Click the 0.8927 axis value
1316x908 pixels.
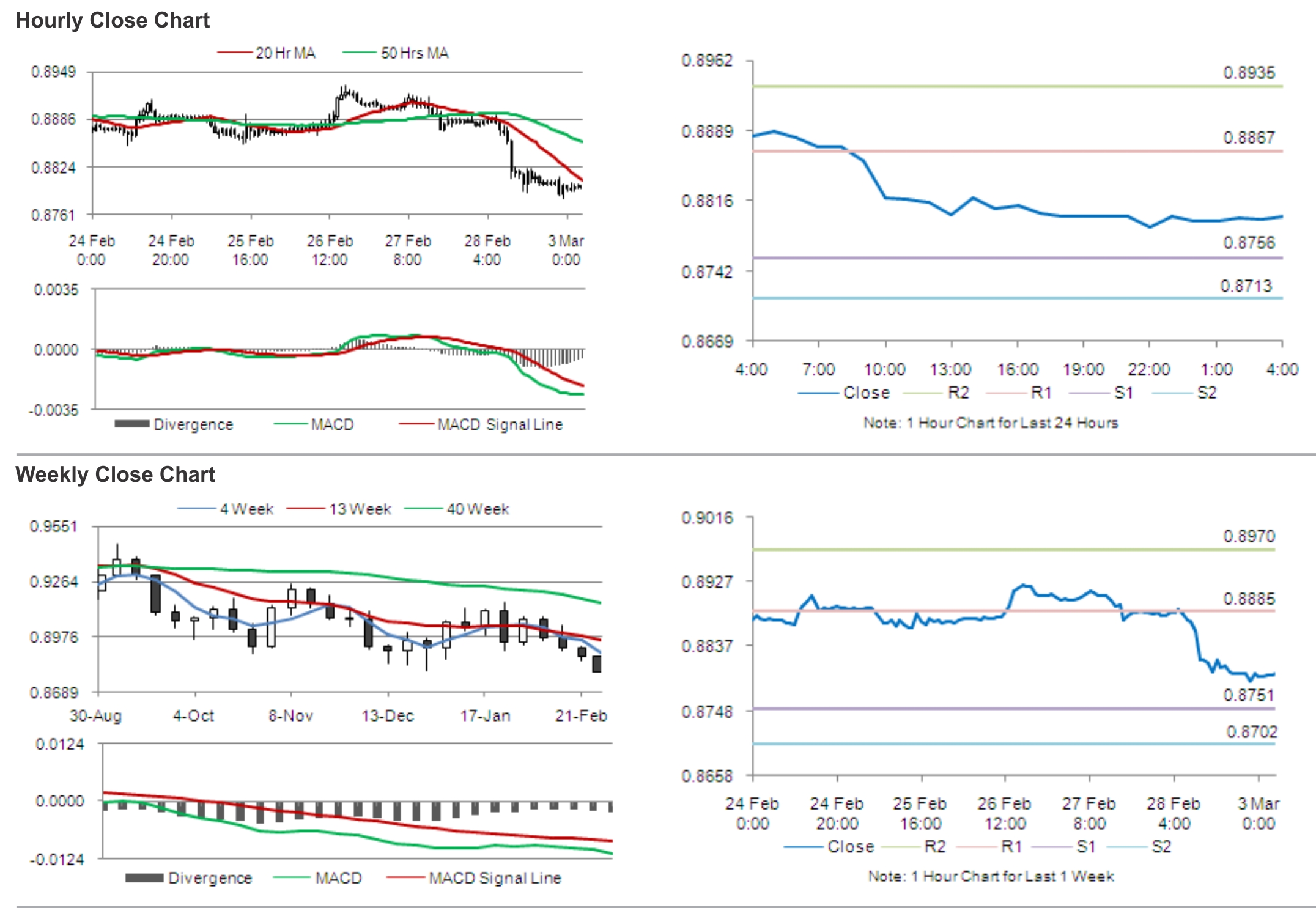point(707,581)
